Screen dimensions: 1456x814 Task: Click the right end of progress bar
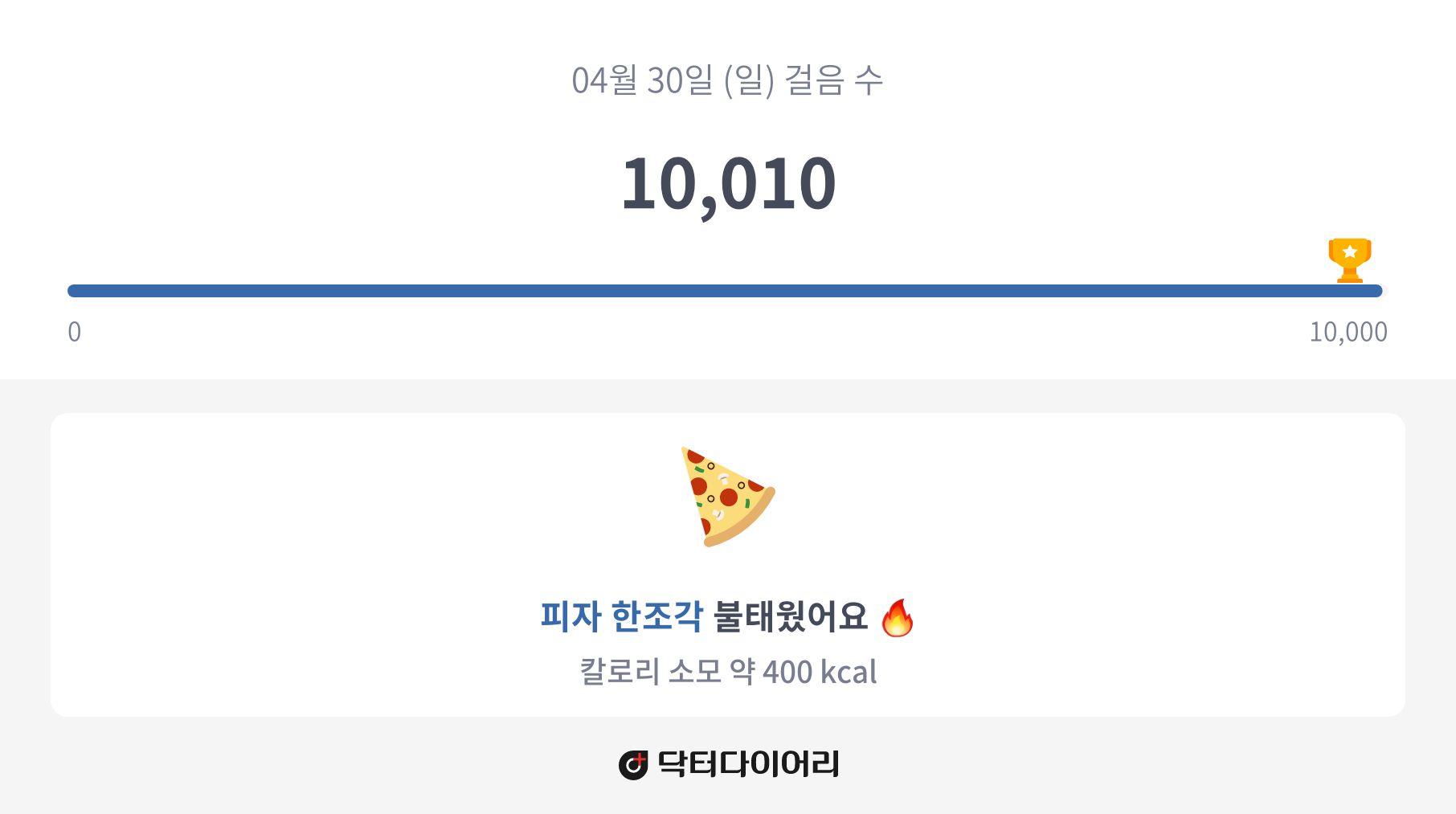pos(1374,291)
